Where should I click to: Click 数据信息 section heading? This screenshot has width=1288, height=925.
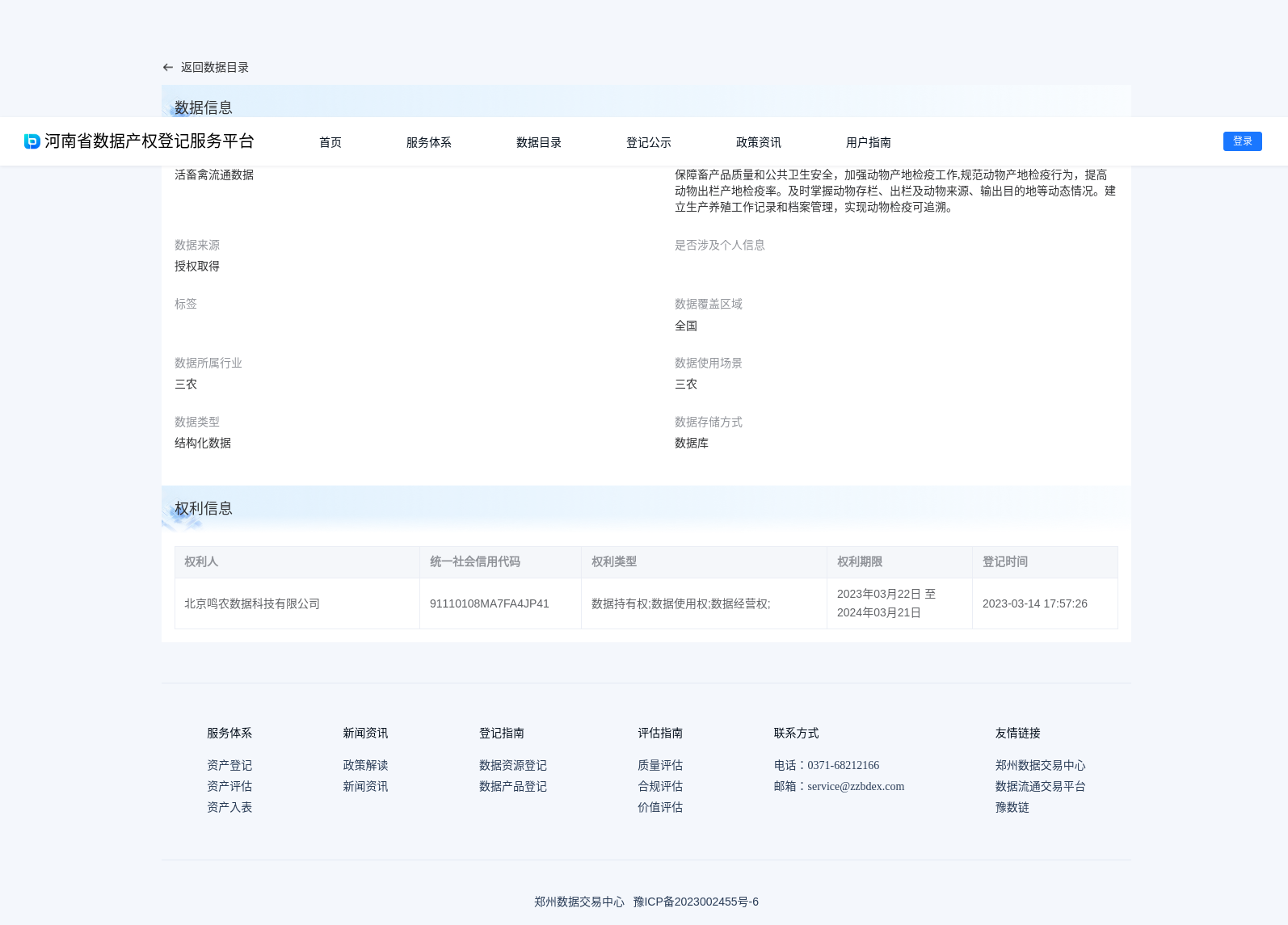204,107
